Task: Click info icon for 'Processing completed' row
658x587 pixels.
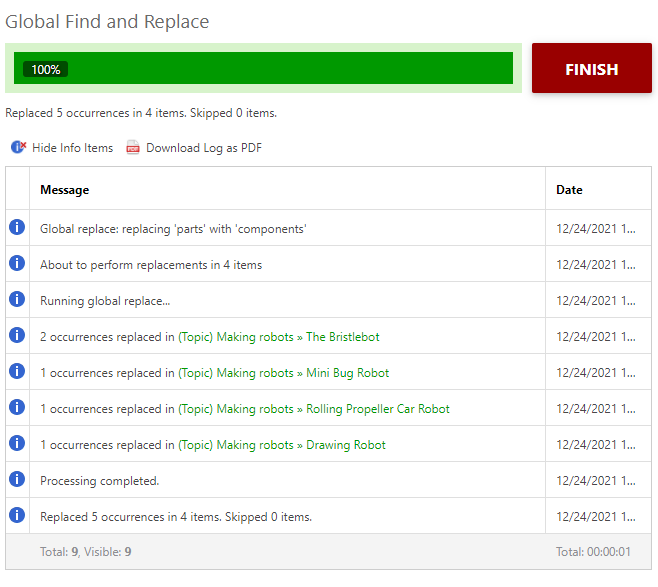Action: [17, 479]
